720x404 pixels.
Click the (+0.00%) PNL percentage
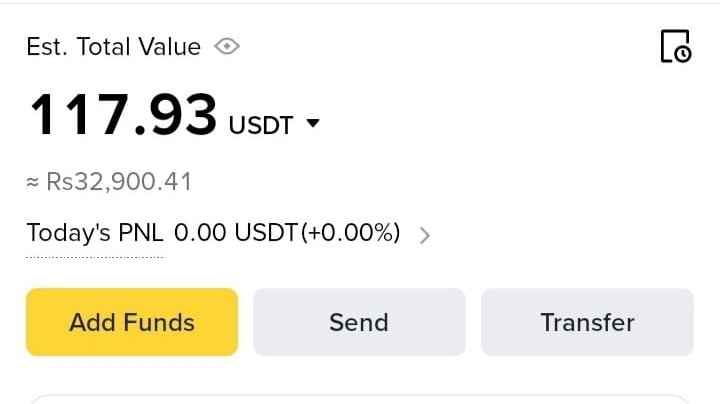[351, 234]
